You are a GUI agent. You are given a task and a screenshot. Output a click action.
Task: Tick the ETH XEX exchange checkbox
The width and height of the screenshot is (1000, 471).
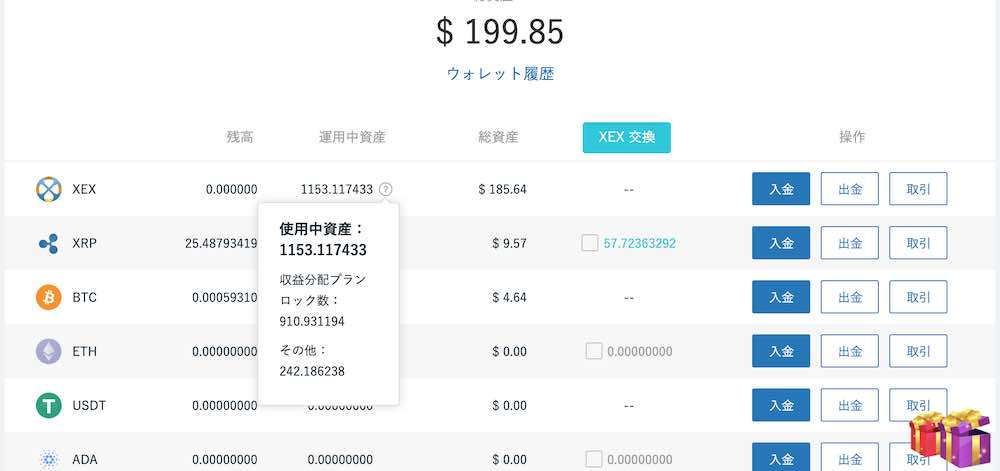point(594,351)
